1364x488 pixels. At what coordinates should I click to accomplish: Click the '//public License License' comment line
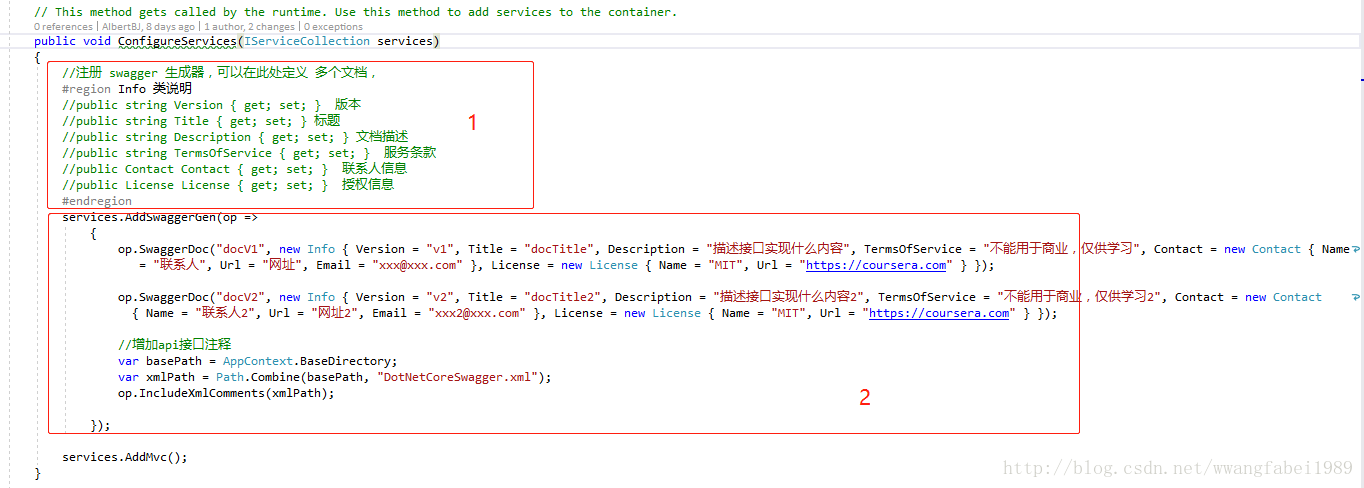click(x=228, y=185)
